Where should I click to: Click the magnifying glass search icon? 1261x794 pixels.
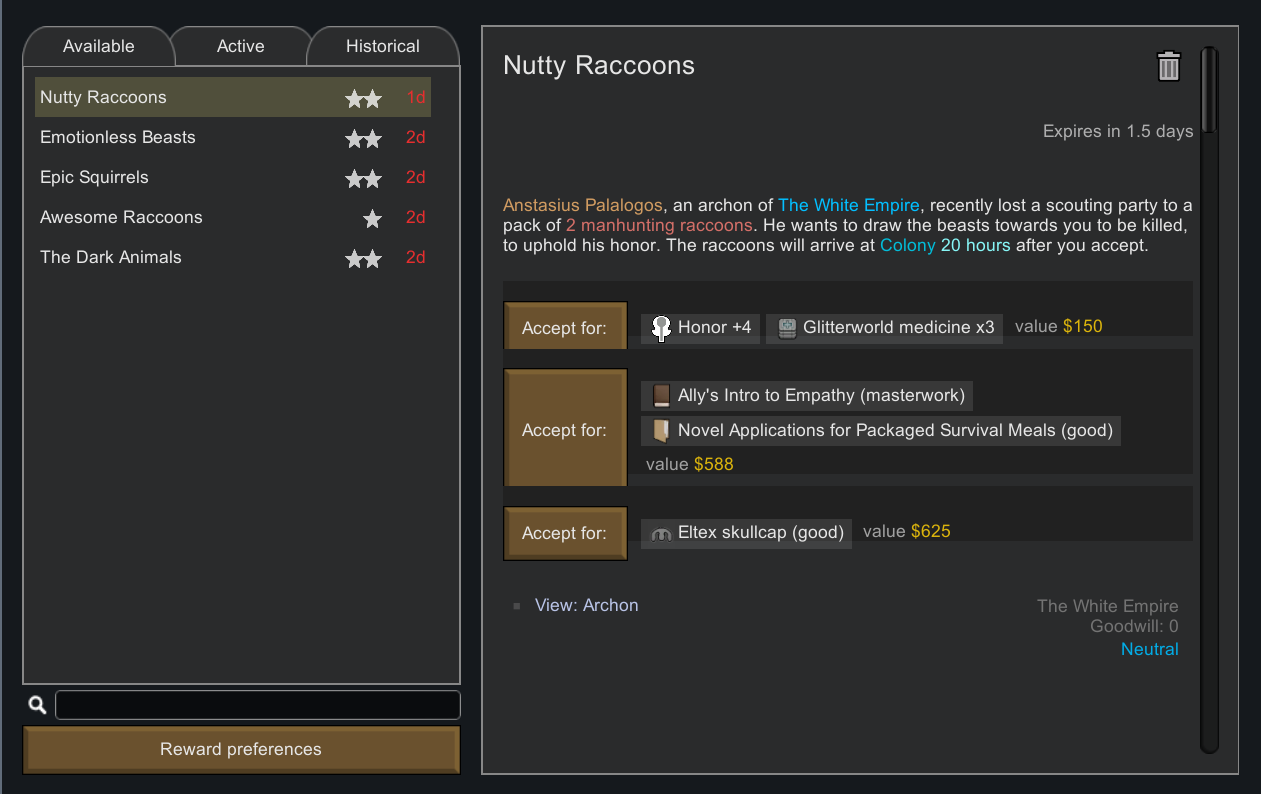point(37,705)
